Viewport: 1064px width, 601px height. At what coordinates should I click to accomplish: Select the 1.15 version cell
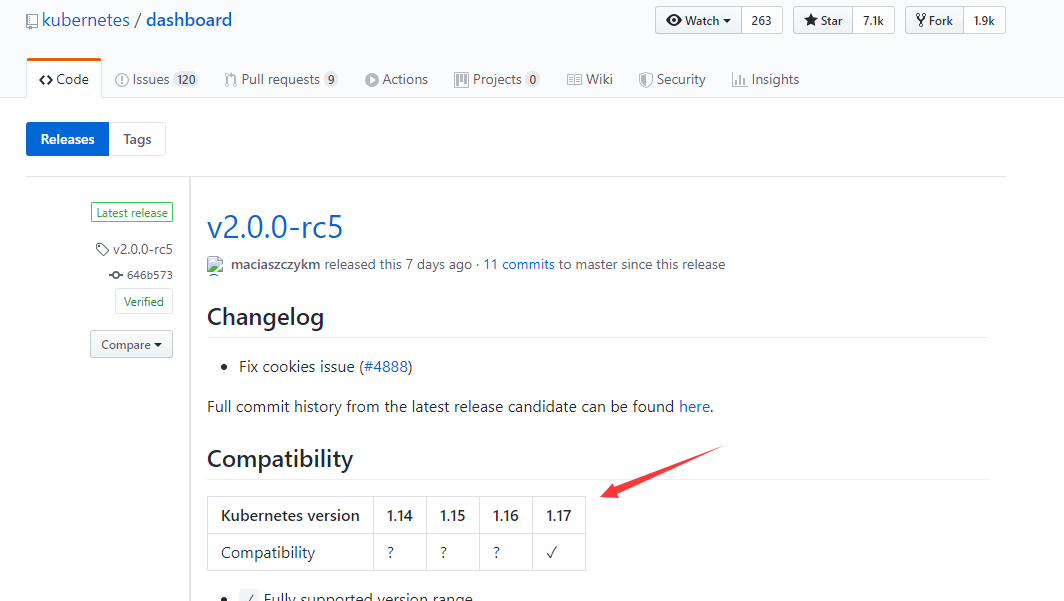[x=453, y=516]
